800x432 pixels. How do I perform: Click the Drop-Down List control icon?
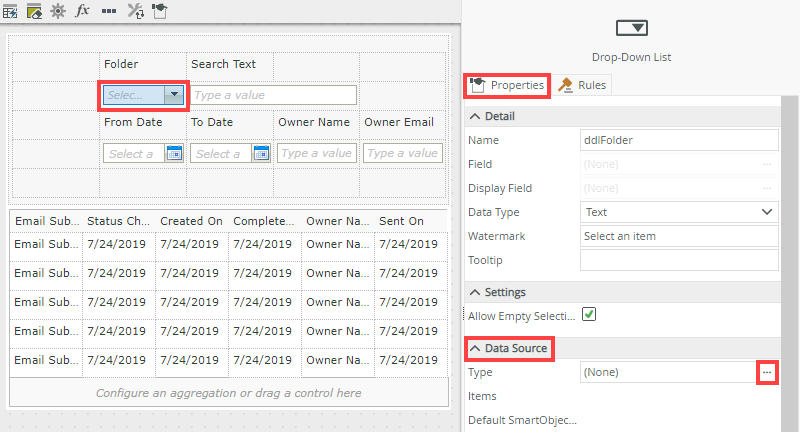pos(632,28)
